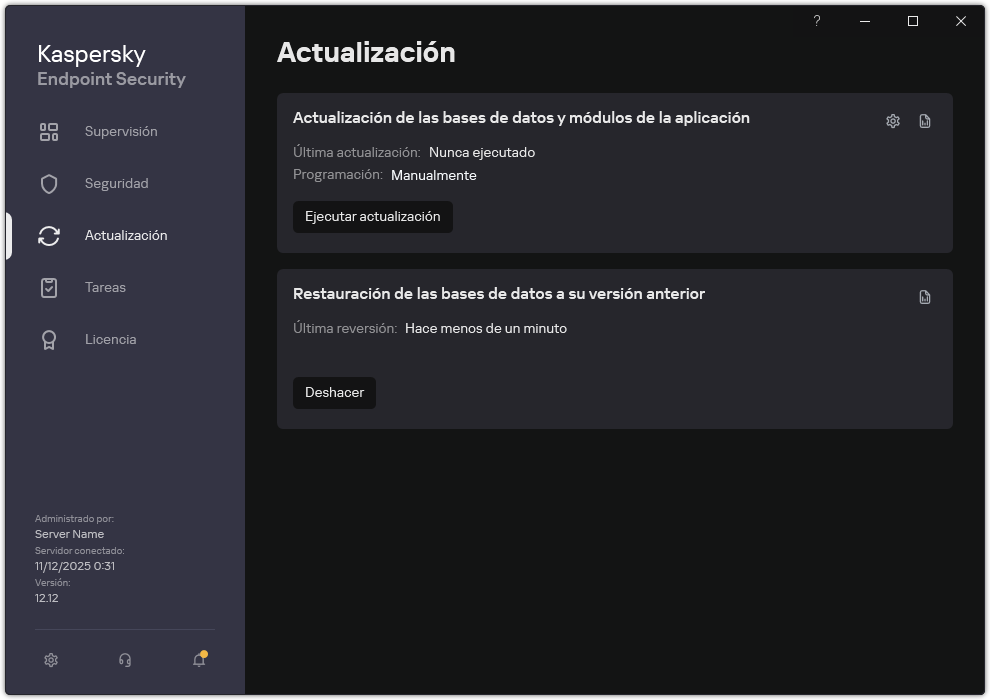
Task: Click the notification badge showing pending alerts
Action: (x=204, y=651)
